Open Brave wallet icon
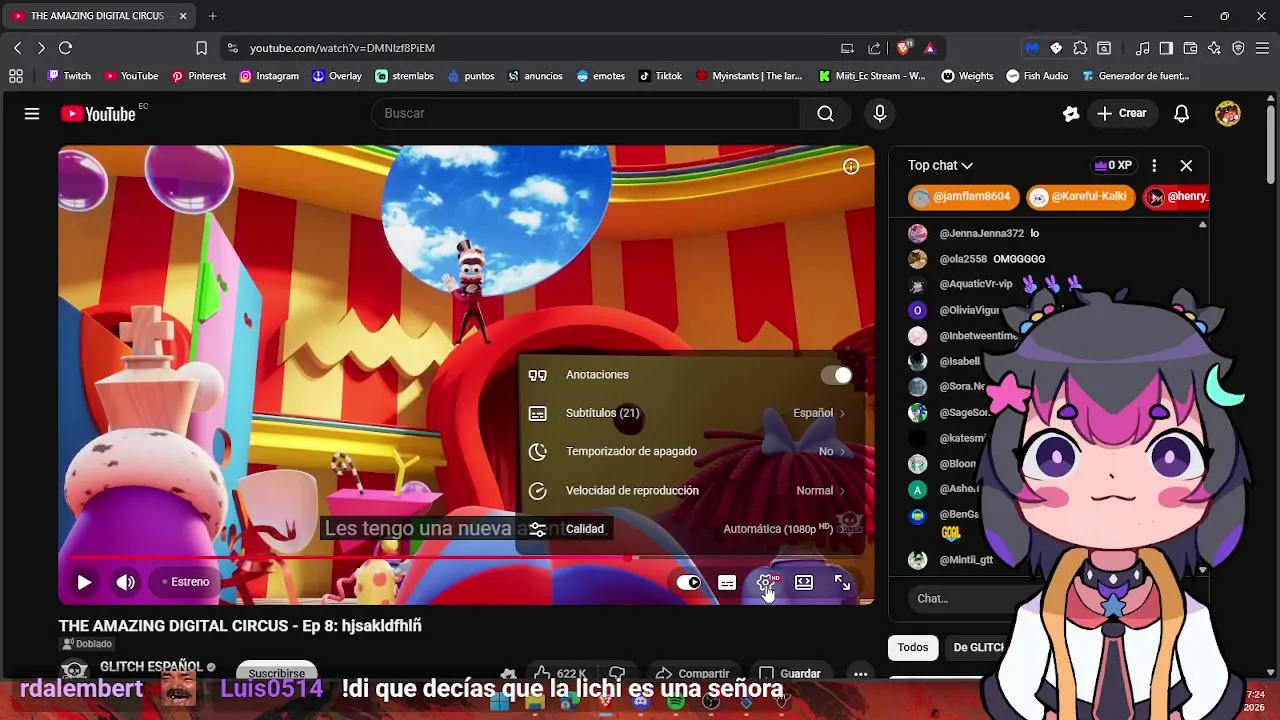This screenshot has height=720, width=1280. 1190,48
